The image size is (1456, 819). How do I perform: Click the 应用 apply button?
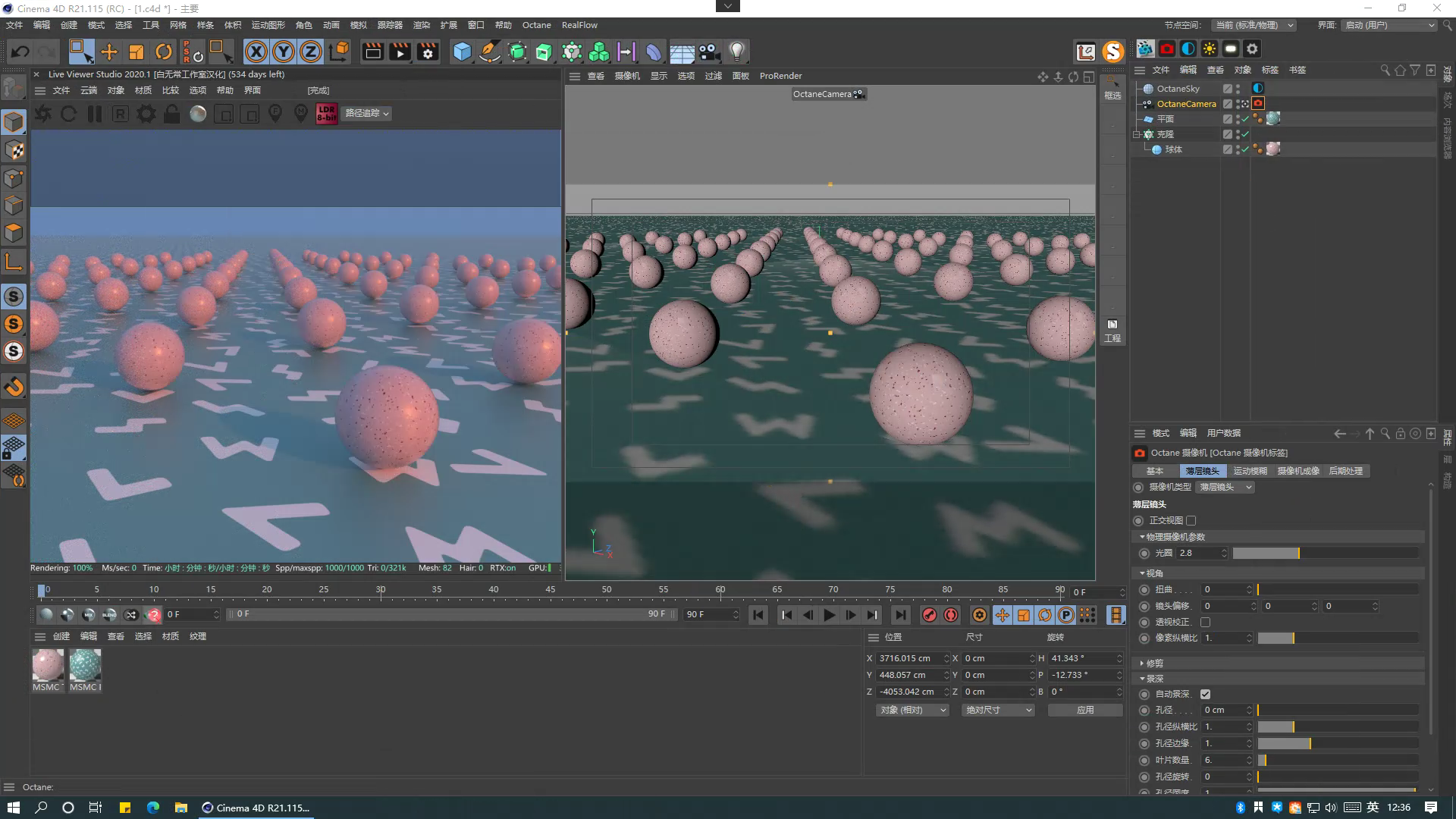(1085, 711)
